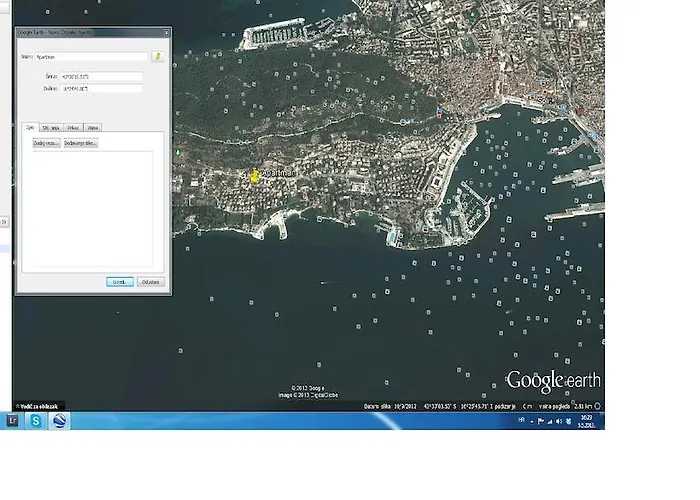700x500 pixels.
Task: Cancel the placemark with Odustani
Action: [149, 282]
